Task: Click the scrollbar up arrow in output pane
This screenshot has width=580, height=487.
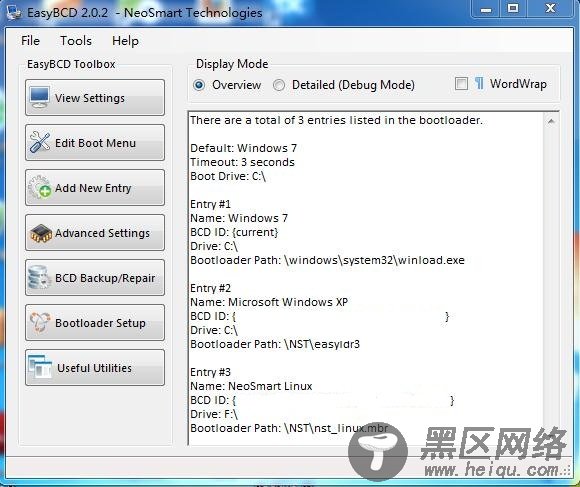Action: tap(551, 121)
